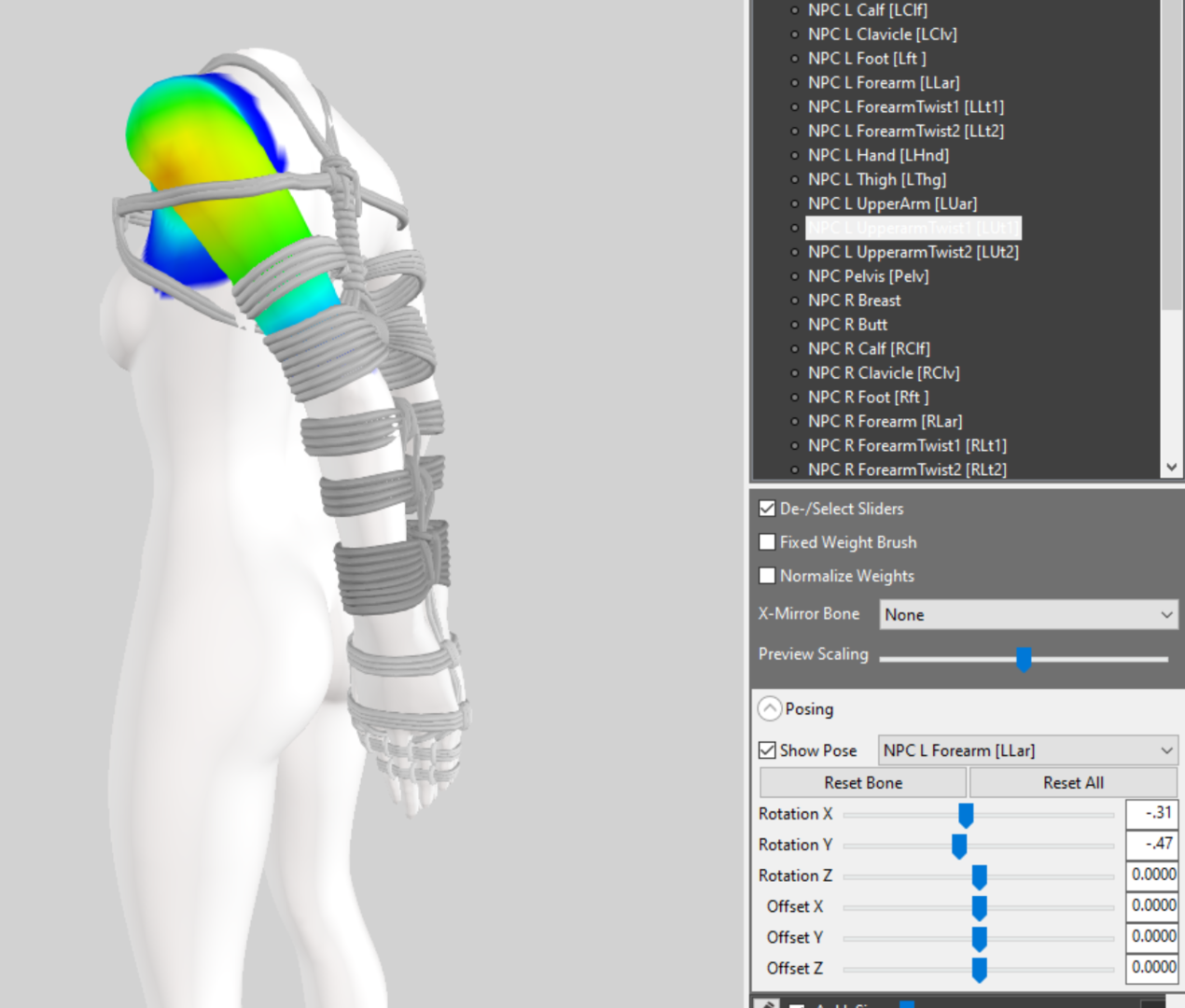Open posing bone dropdown NPC L Forearm
1185x1008 pixels.
tap(1028, 750)
